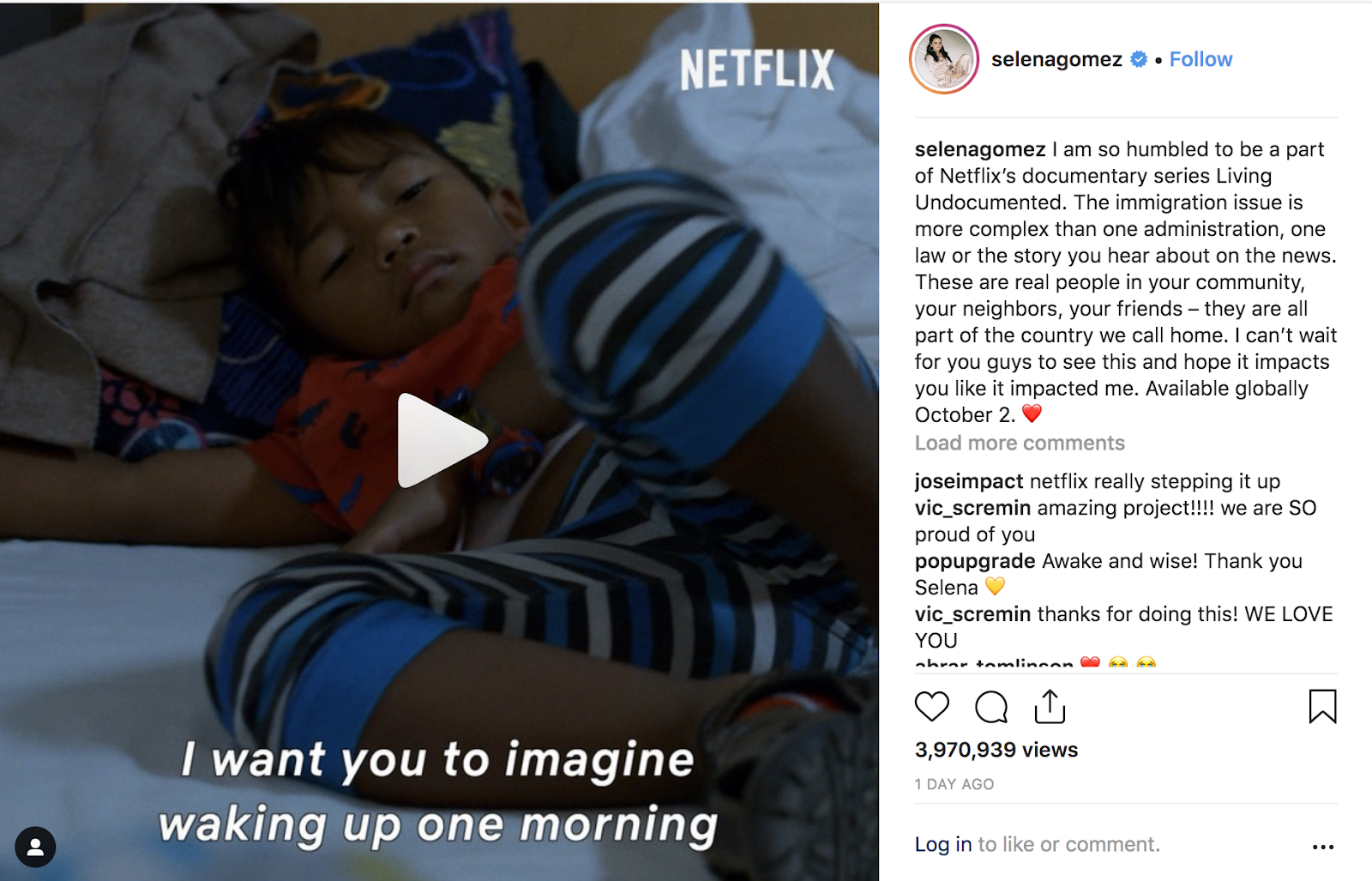Click Log in to like or comment
This screenshot has width=1372, height=881.
tap(943, 844)
